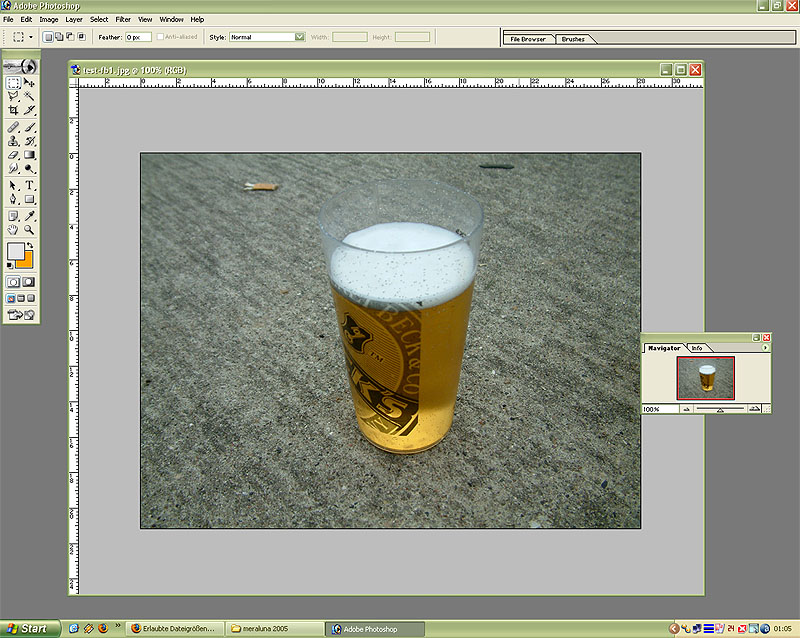Viewport: 800px width, 638px height.
Task: Open the Layer menu
Action: [74, 19]
